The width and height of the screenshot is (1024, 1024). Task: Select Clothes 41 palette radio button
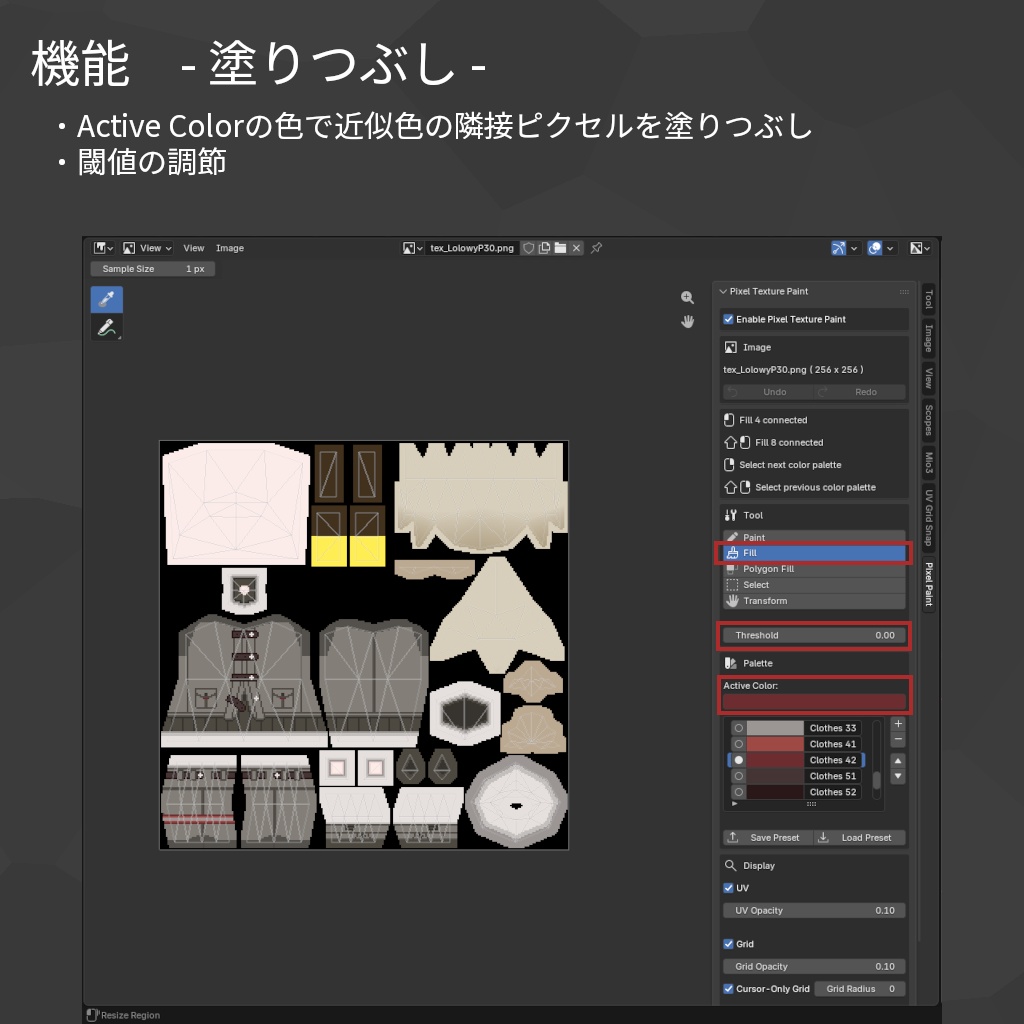739,744
